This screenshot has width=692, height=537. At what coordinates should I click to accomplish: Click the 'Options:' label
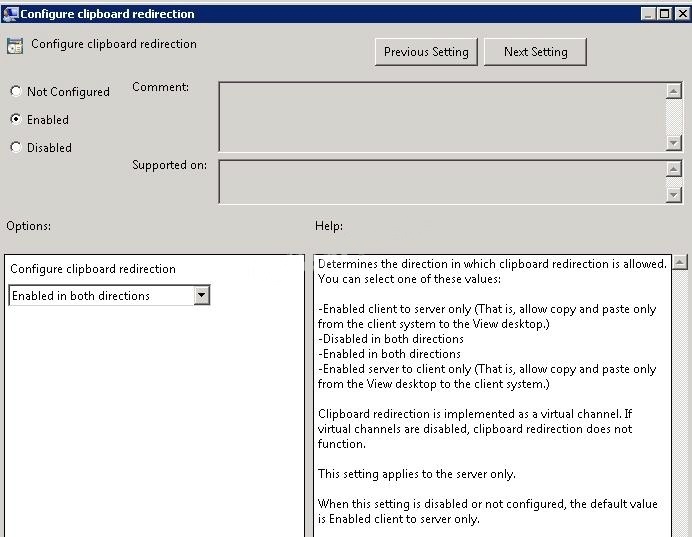(x=28, y=226)
